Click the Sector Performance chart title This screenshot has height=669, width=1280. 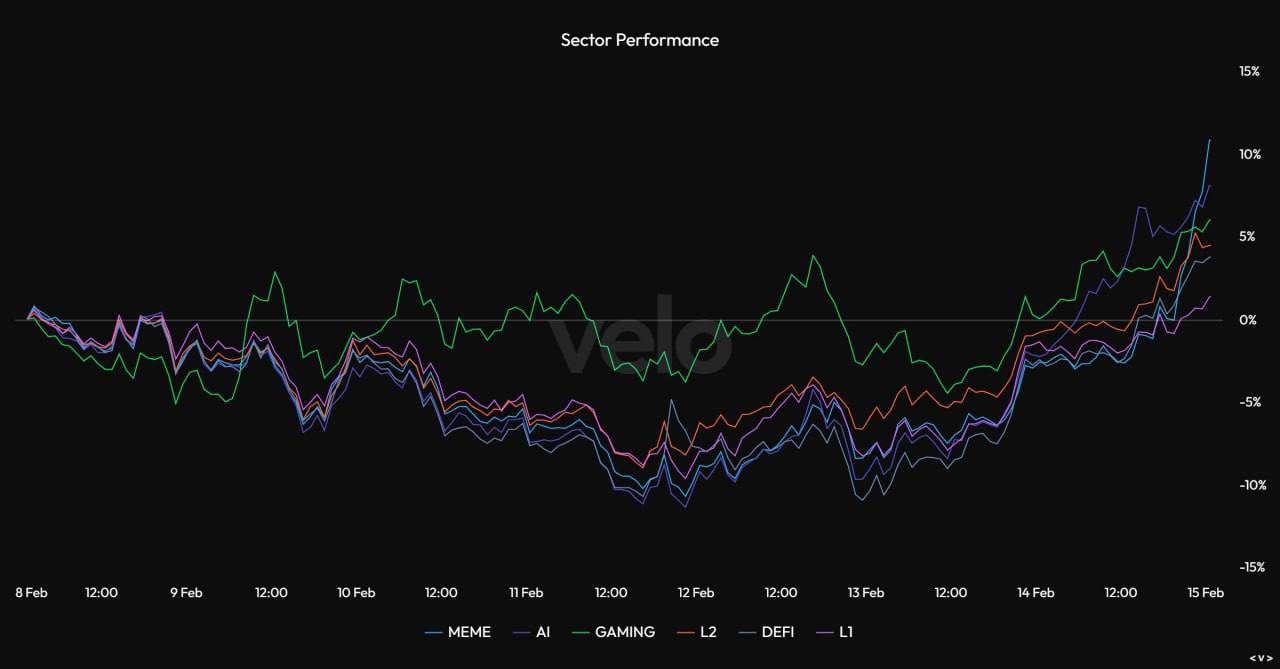point(639,40)
